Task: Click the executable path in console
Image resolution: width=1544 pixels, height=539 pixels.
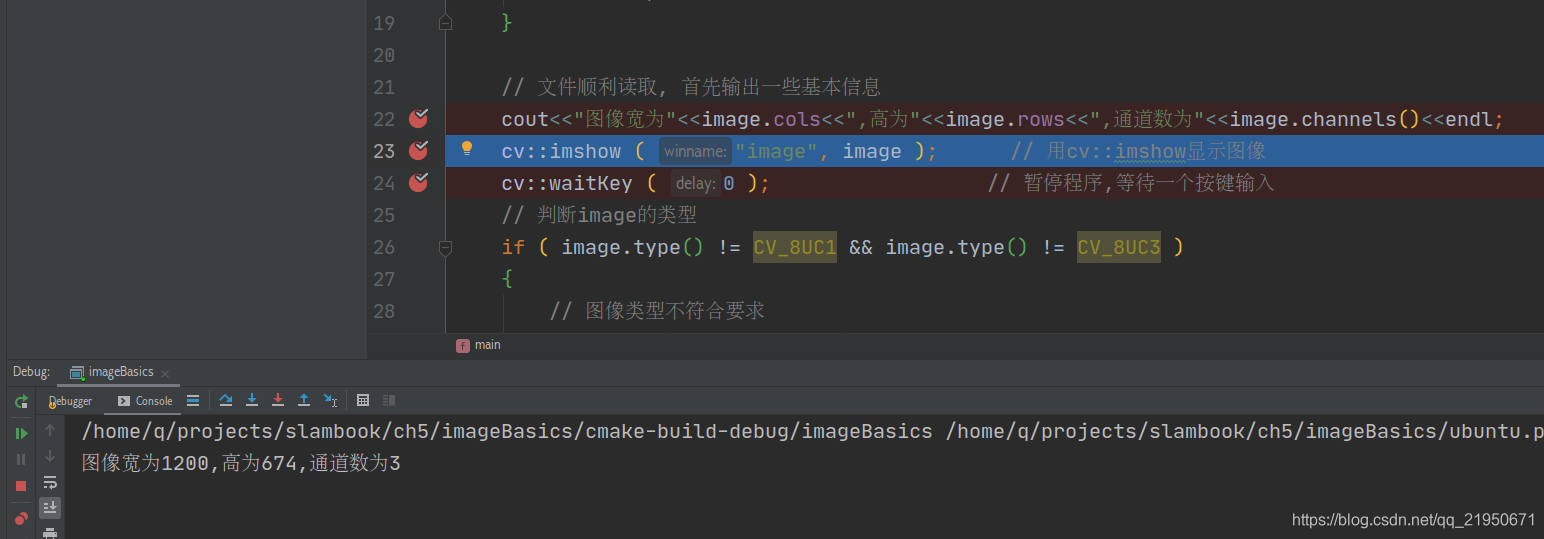Action: [x=507, y=431]
